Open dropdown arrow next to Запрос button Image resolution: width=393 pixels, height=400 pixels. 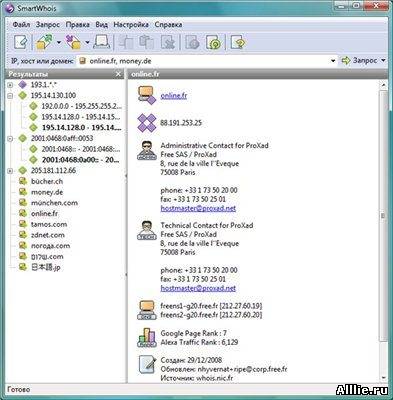point(383,60)
